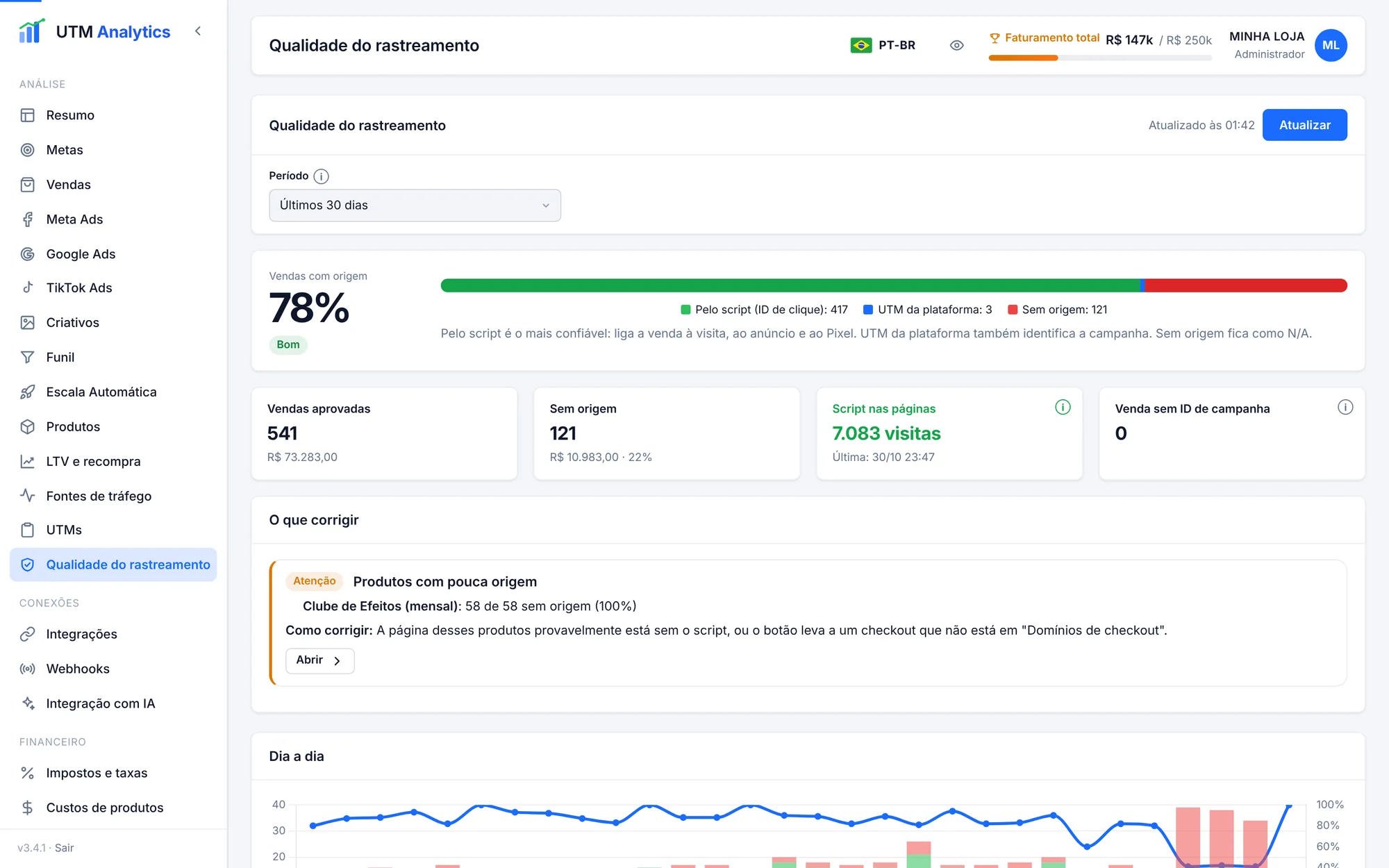Open the Qualidade do rastreamento menu item
This screenshot has width=1389, height=868.
pyautogui.click(x=113, y=565)
